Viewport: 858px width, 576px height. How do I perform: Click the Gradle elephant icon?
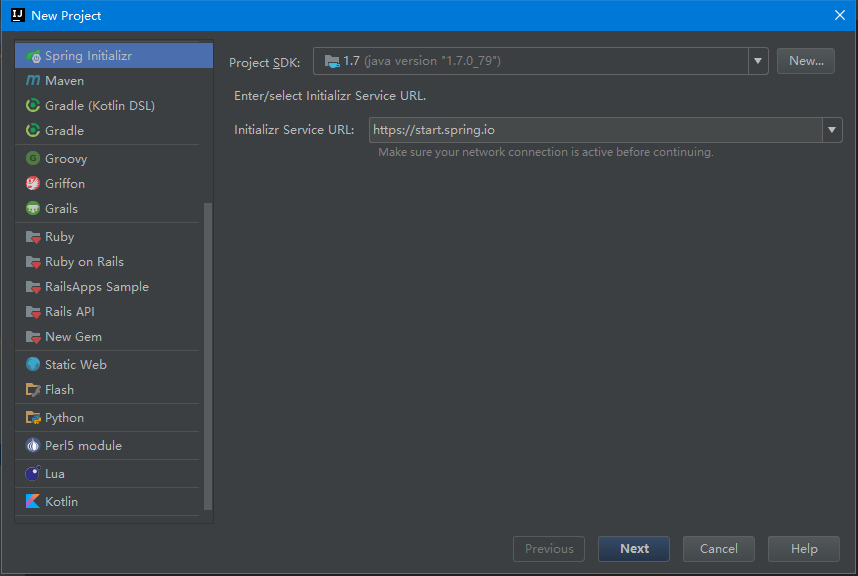point(33,130)
